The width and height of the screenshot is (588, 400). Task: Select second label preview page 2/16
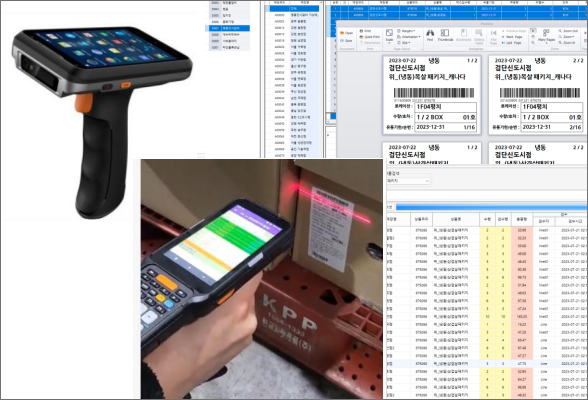click(537, 94)
